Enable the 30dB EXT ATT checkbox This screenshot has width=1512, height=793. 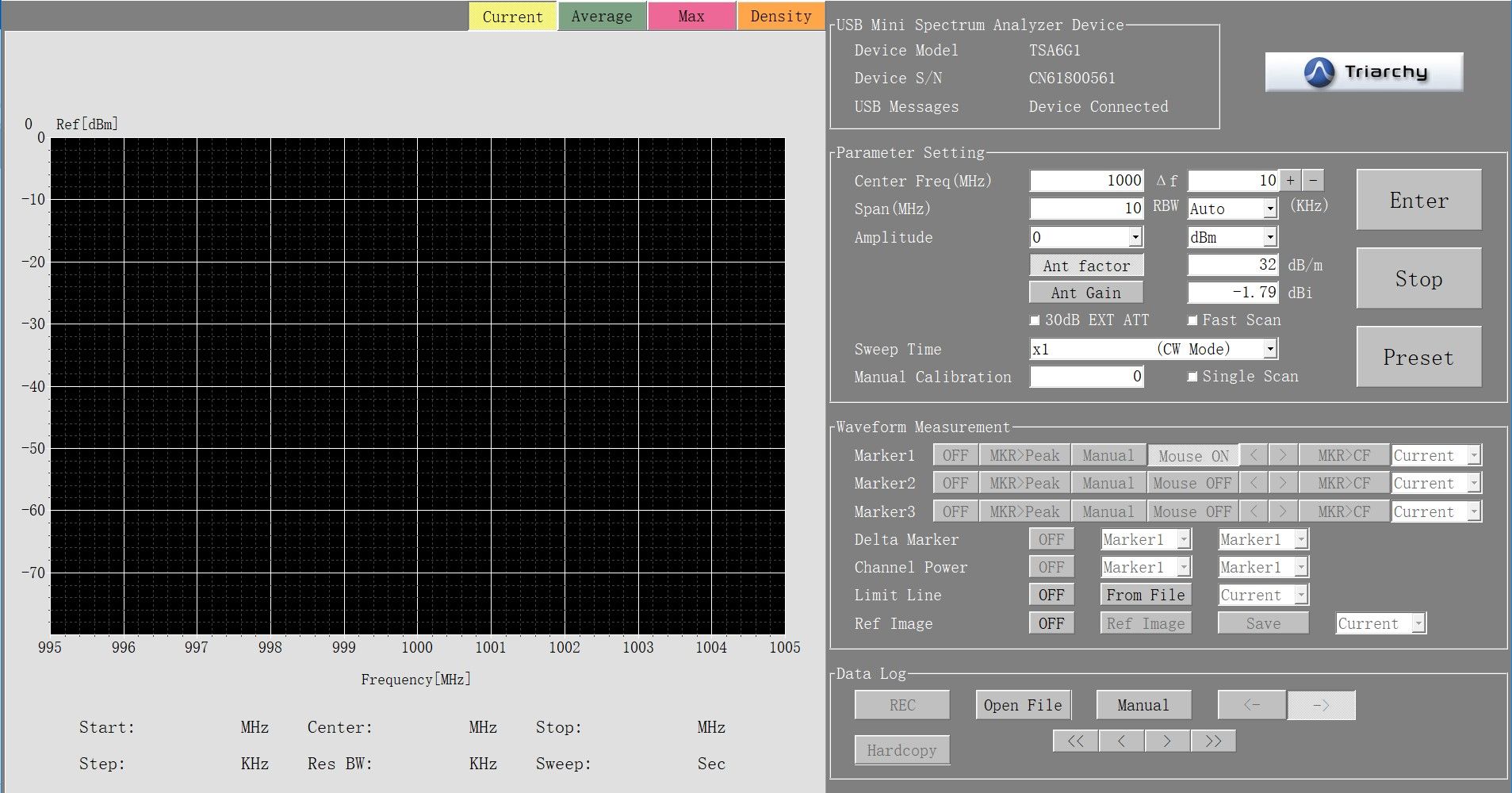click(1035, 320)
